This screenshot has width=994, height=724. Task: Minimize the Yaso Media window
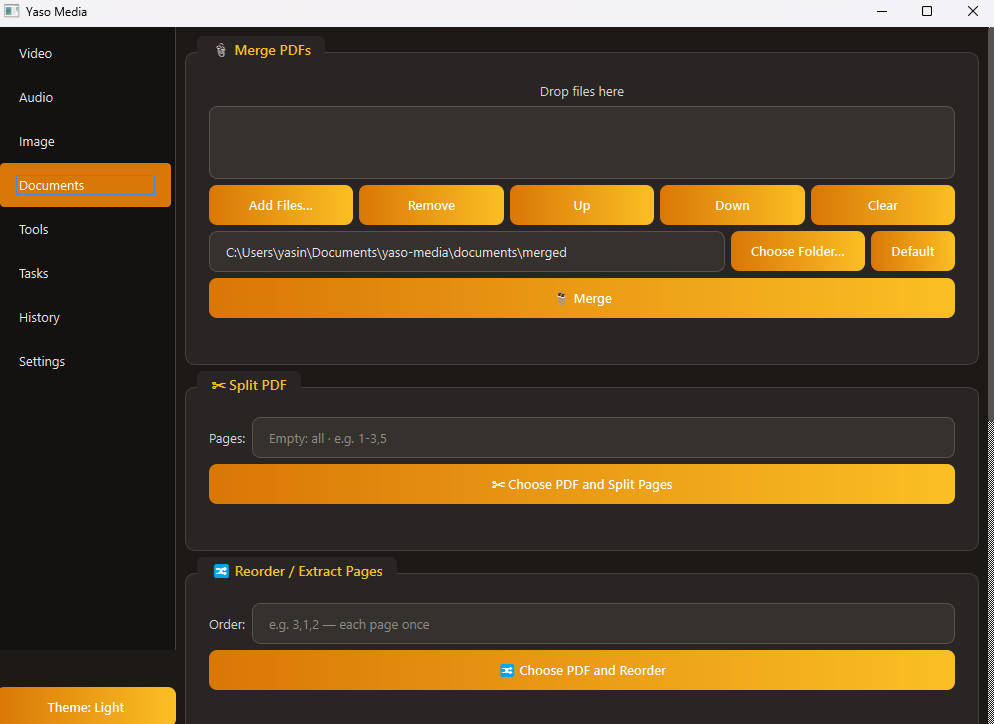881,11
